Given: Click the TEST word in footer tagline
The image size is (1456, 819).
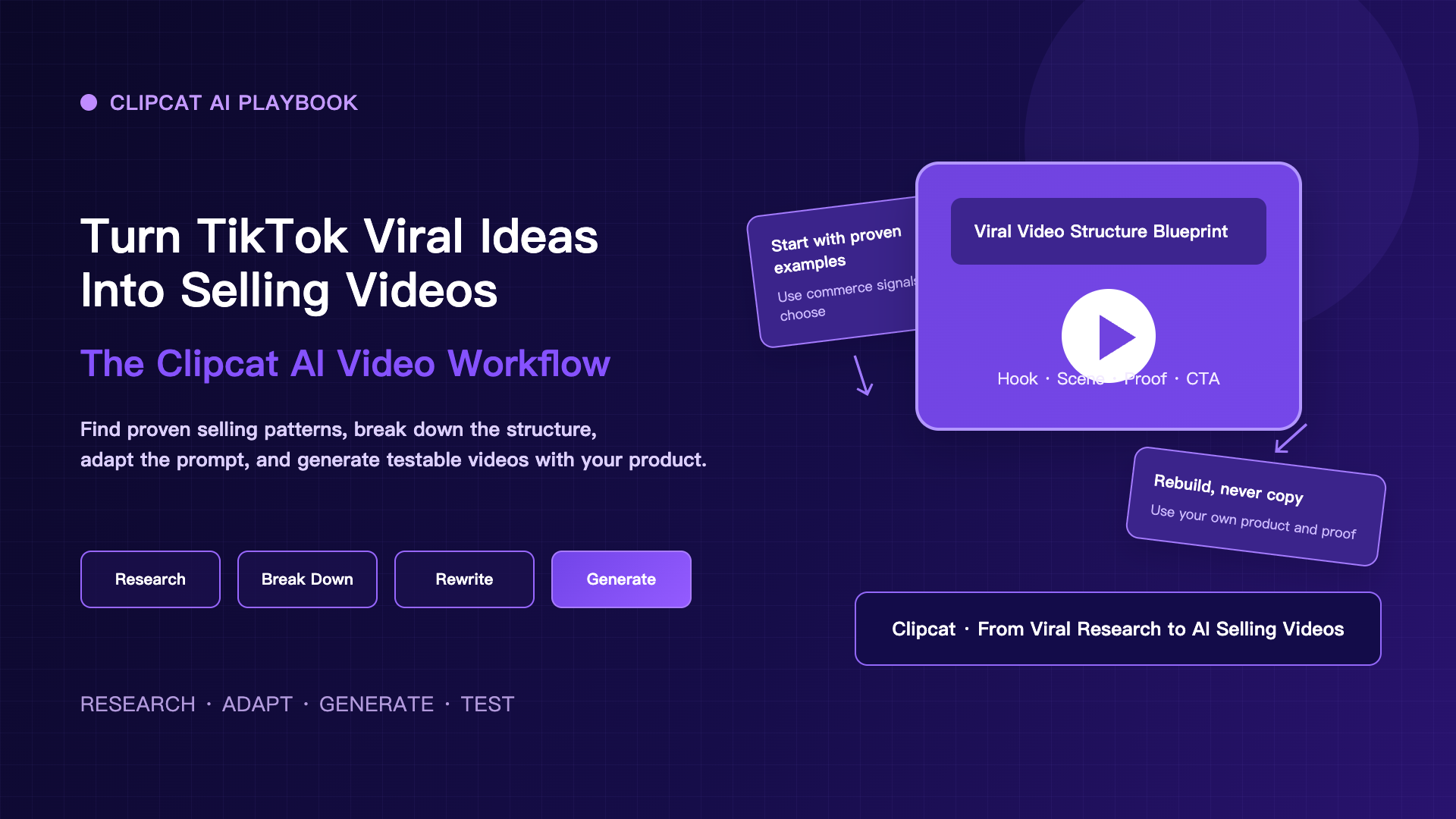Looking at the screenshot, I should coord(488,704).
